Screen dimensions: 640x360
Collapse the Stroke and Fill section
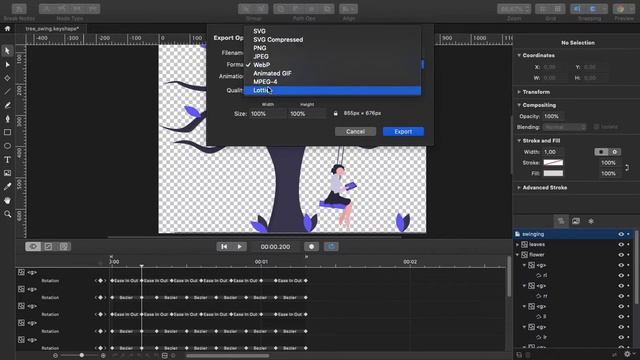tap(519, 140)
